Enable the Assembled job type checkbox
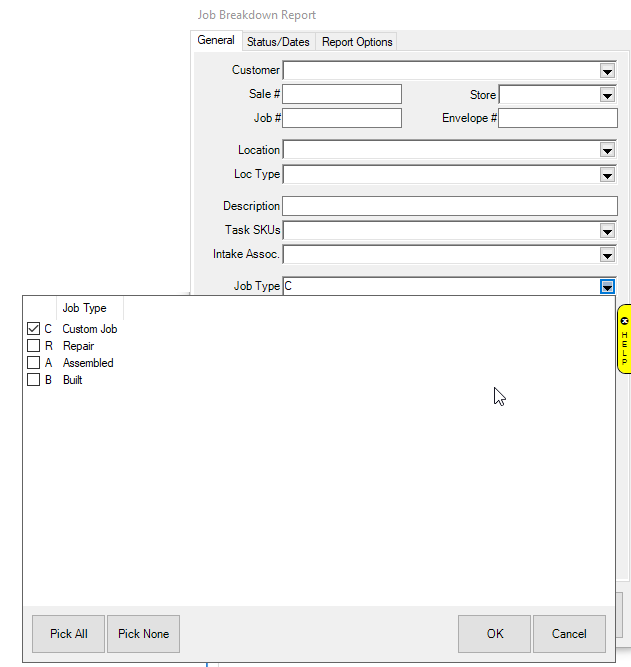 33,363
